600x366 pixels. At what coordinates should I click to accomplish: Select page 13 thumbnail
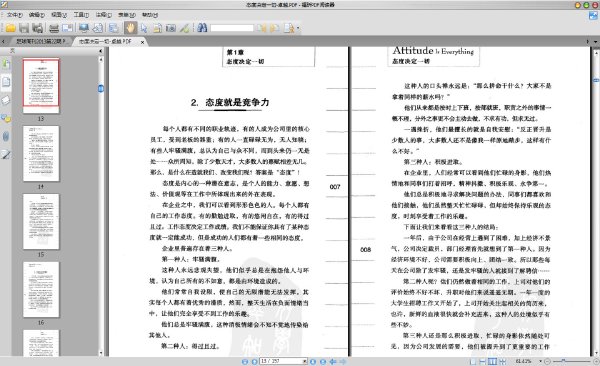41,86
